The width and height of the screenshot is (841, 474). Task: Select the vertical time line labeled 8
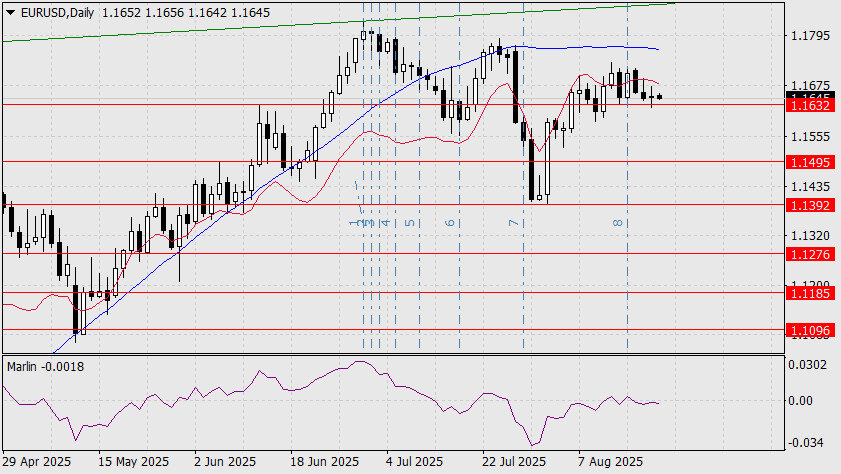(628, 177)
